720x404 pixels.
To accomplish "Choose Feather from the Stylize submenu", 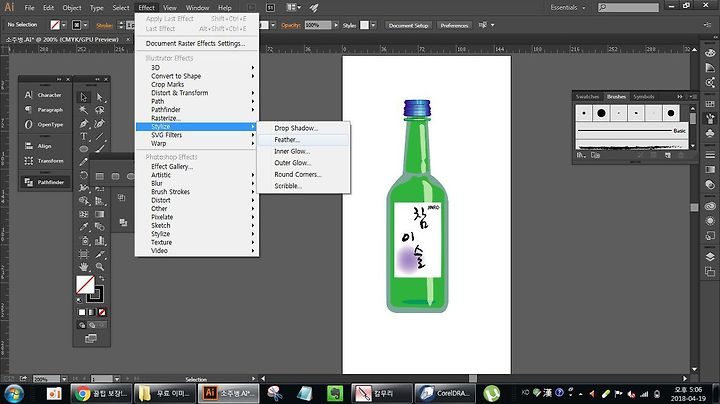I will 304,140.
